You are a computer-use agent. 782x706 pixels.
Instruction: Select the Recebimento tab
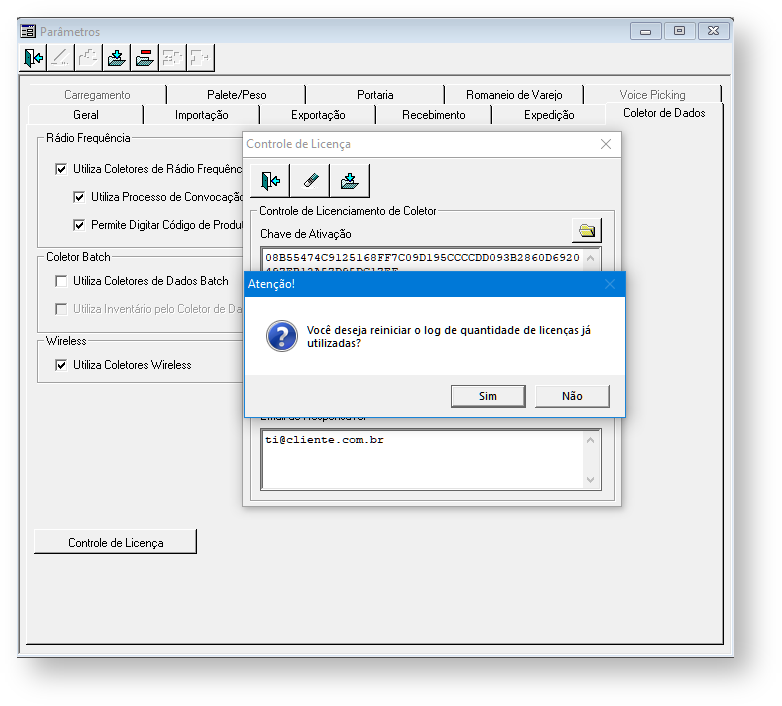433,115
